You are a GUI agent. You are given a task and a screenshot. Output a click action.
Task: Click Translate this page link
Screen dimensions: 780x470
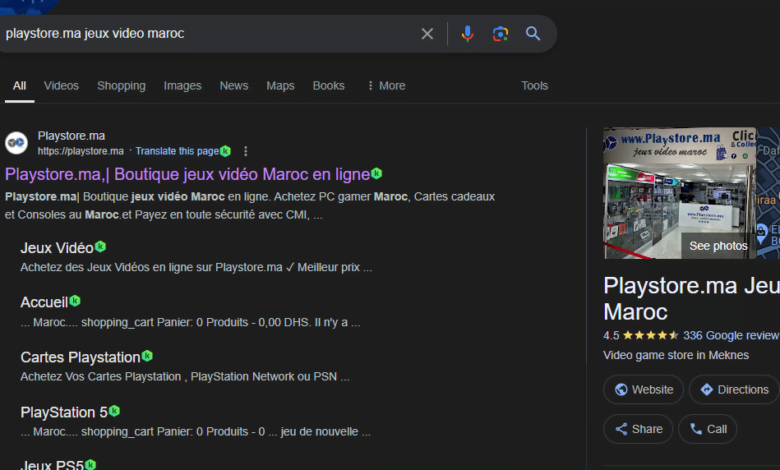177,151
